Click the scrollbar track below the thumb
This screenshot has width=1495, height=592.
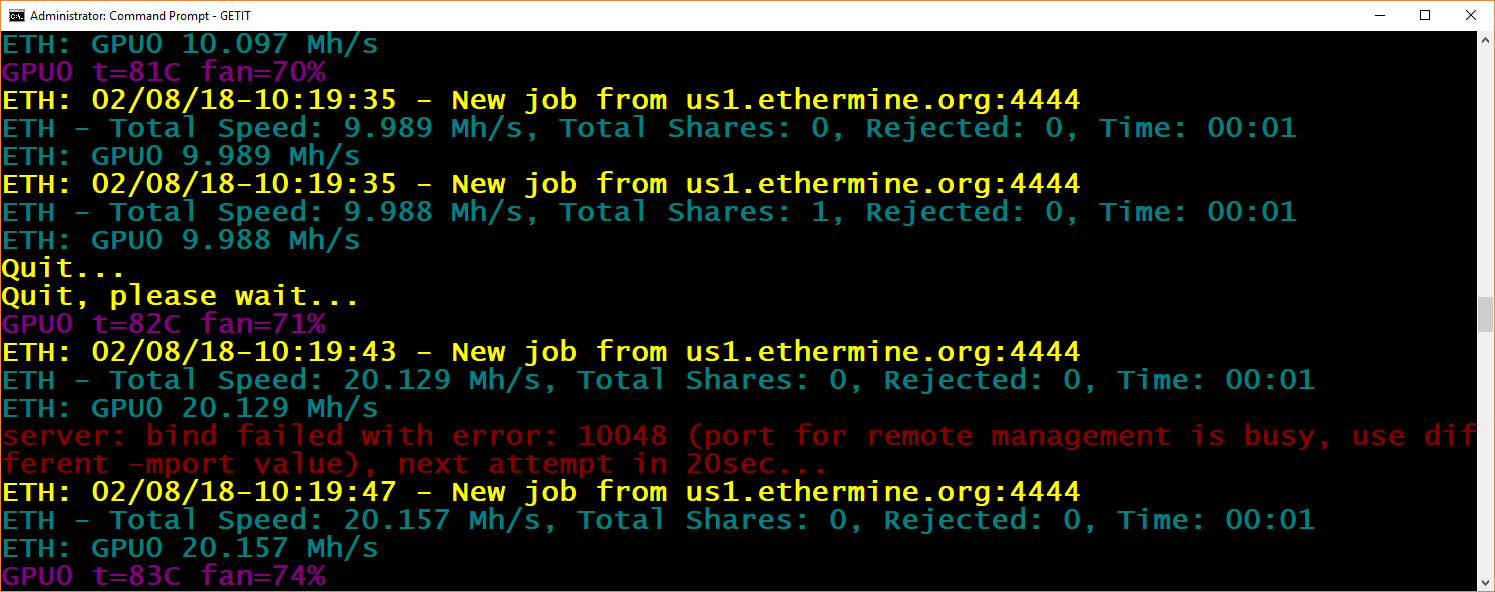click(1485, 450)
